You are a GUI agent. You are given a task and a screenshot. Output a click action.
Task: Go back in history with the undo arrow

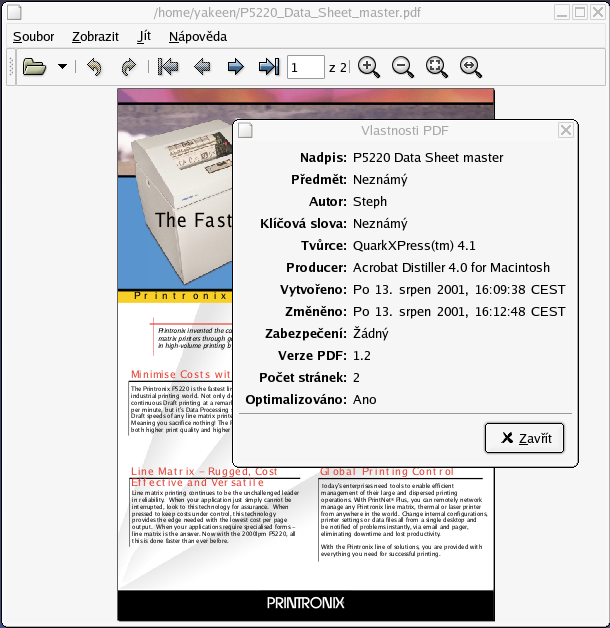point(94,66)
